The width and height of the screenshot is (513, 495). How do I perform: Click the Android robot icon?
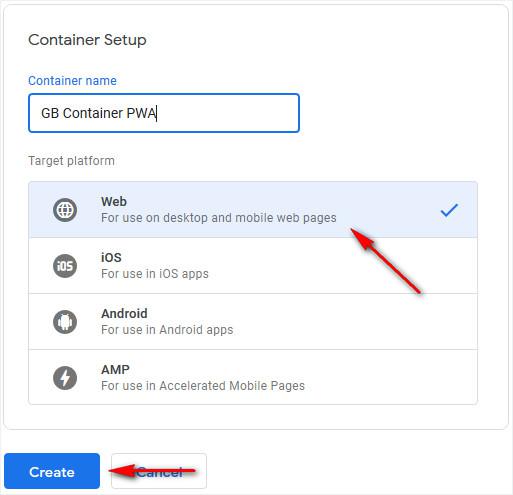pos(65,322)
